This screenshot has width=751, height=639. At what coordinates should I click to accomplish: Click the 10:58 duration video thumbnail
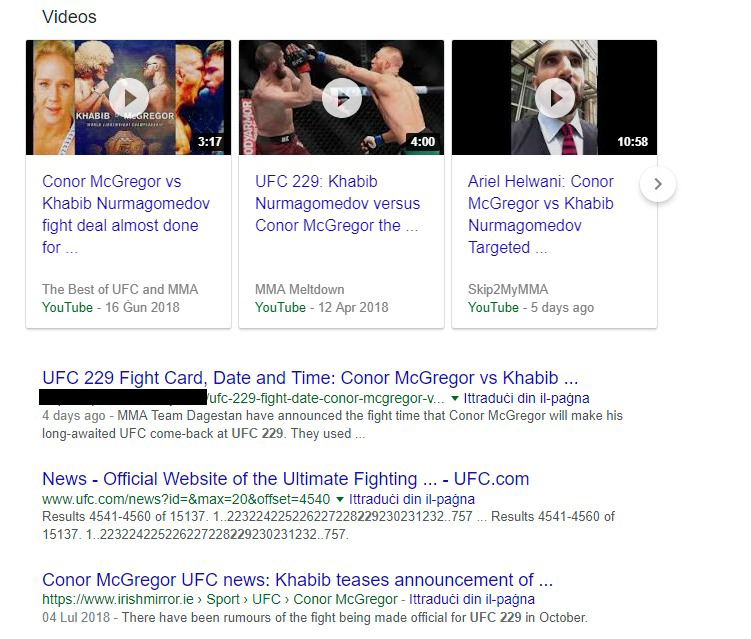[x=555, y=98]
